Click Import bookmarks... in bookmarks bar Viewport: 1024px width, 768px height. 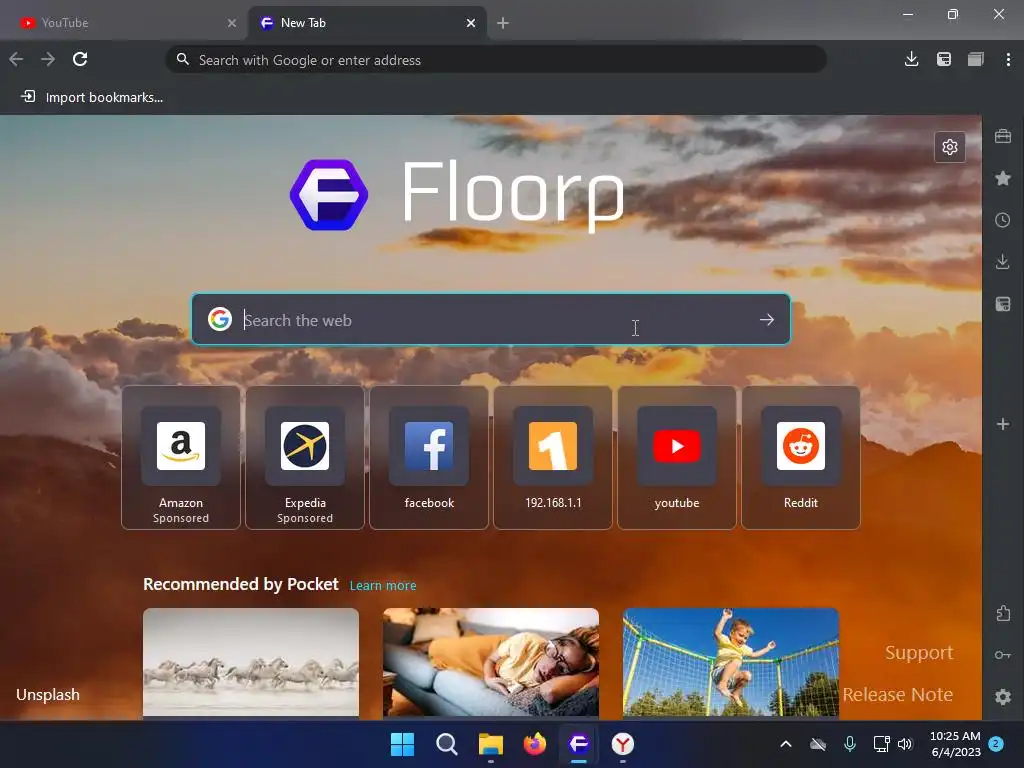click(92, 97)
